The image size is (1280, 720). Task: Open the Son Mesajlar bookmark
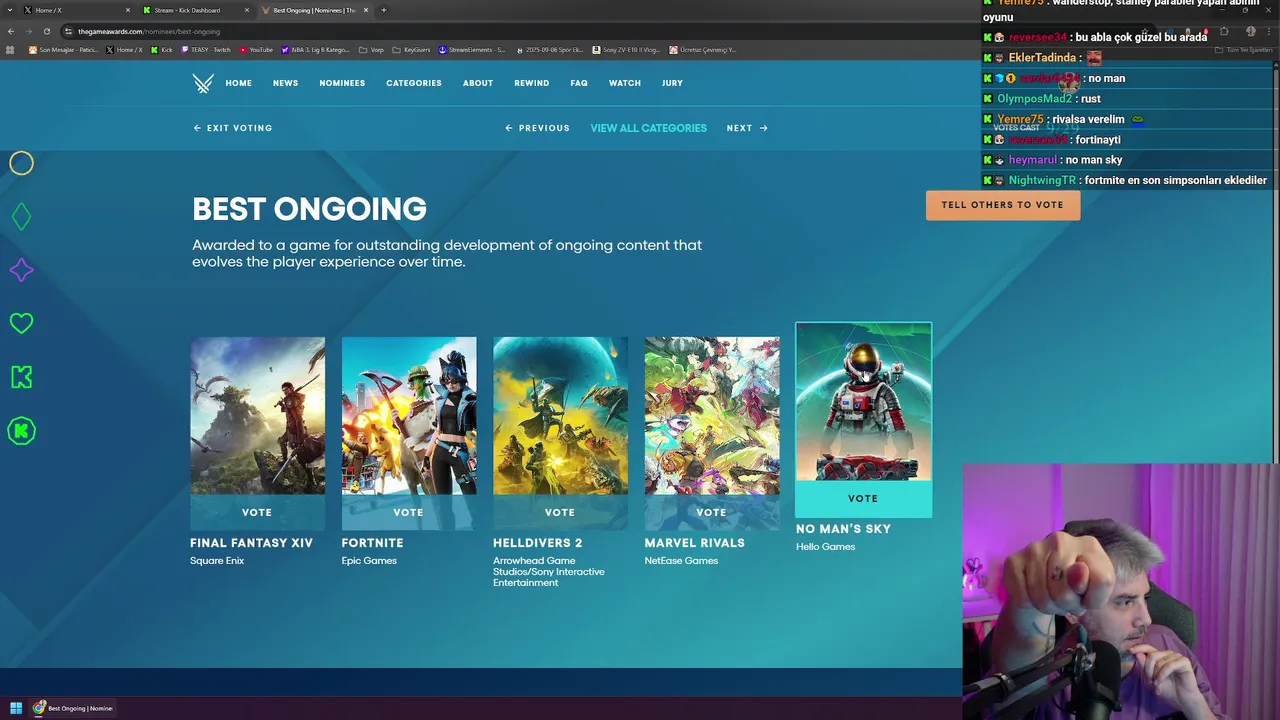64,49
